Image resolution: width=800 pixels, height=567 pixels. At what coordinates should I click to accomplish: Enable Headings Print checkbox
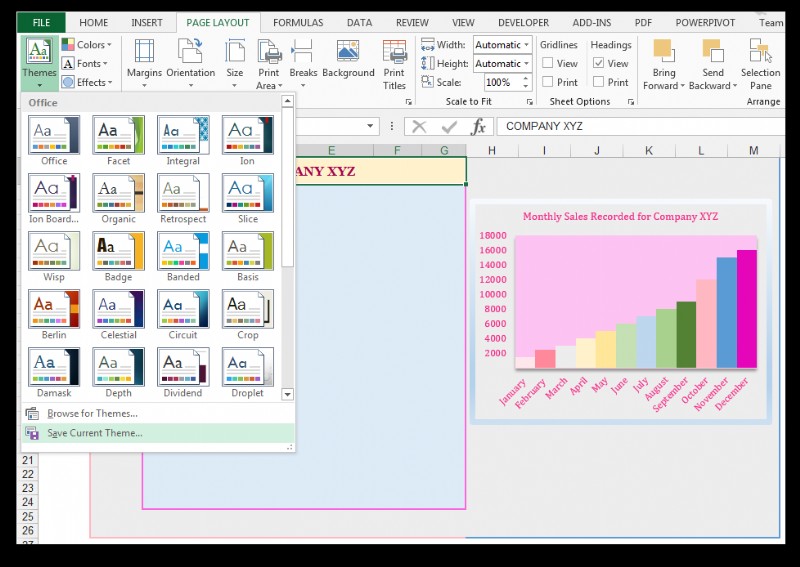(598, 82)
